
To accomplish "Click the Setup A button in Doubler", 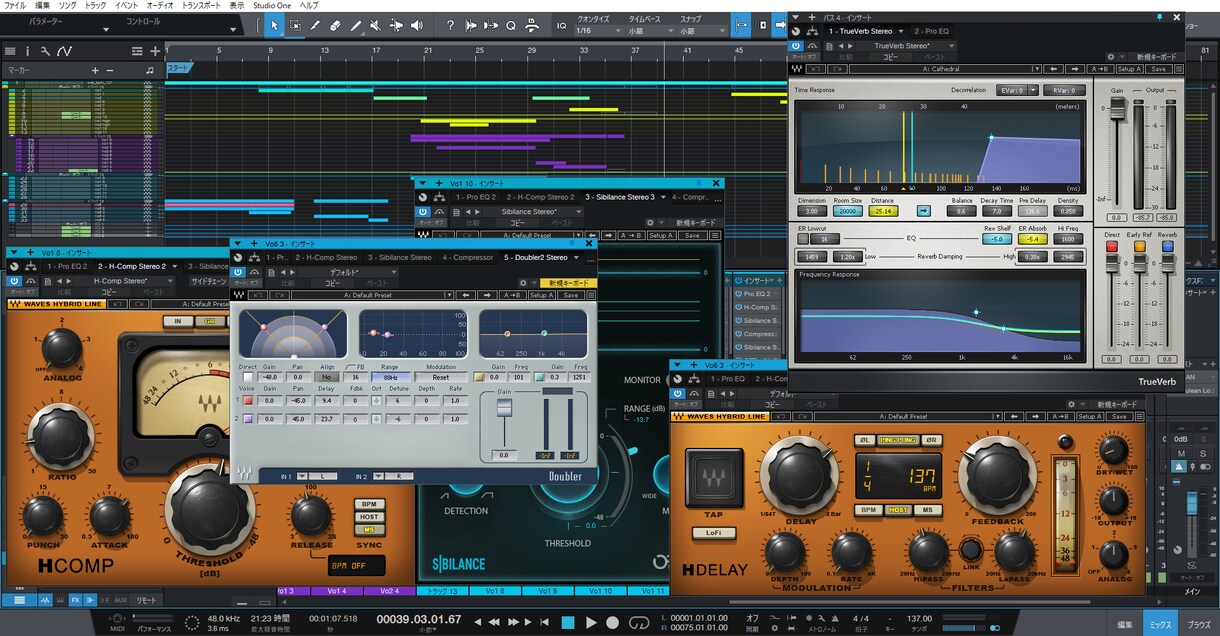I will click(542, 295).
